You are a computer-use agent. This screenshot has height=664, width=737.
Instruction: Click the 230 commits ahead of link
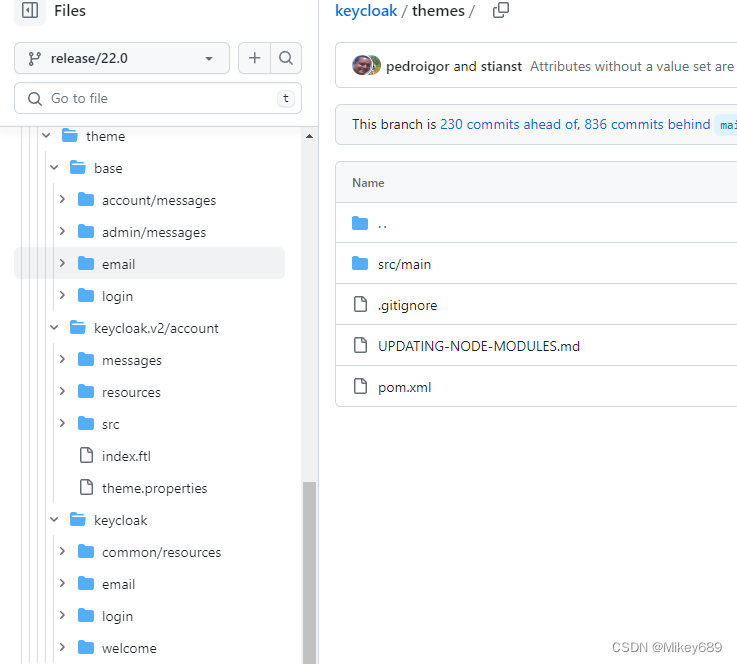pyautogui.click(x=509, y=124)
